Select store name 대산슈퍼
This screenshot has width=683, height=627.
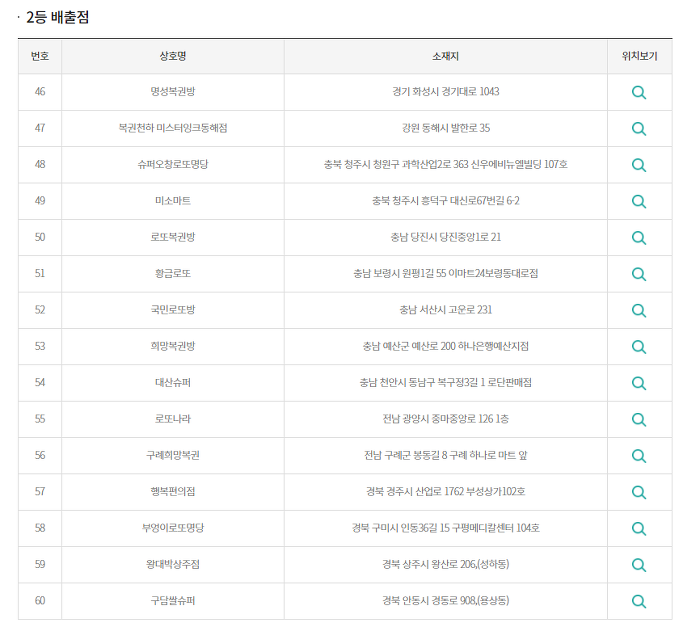(173, 383)
